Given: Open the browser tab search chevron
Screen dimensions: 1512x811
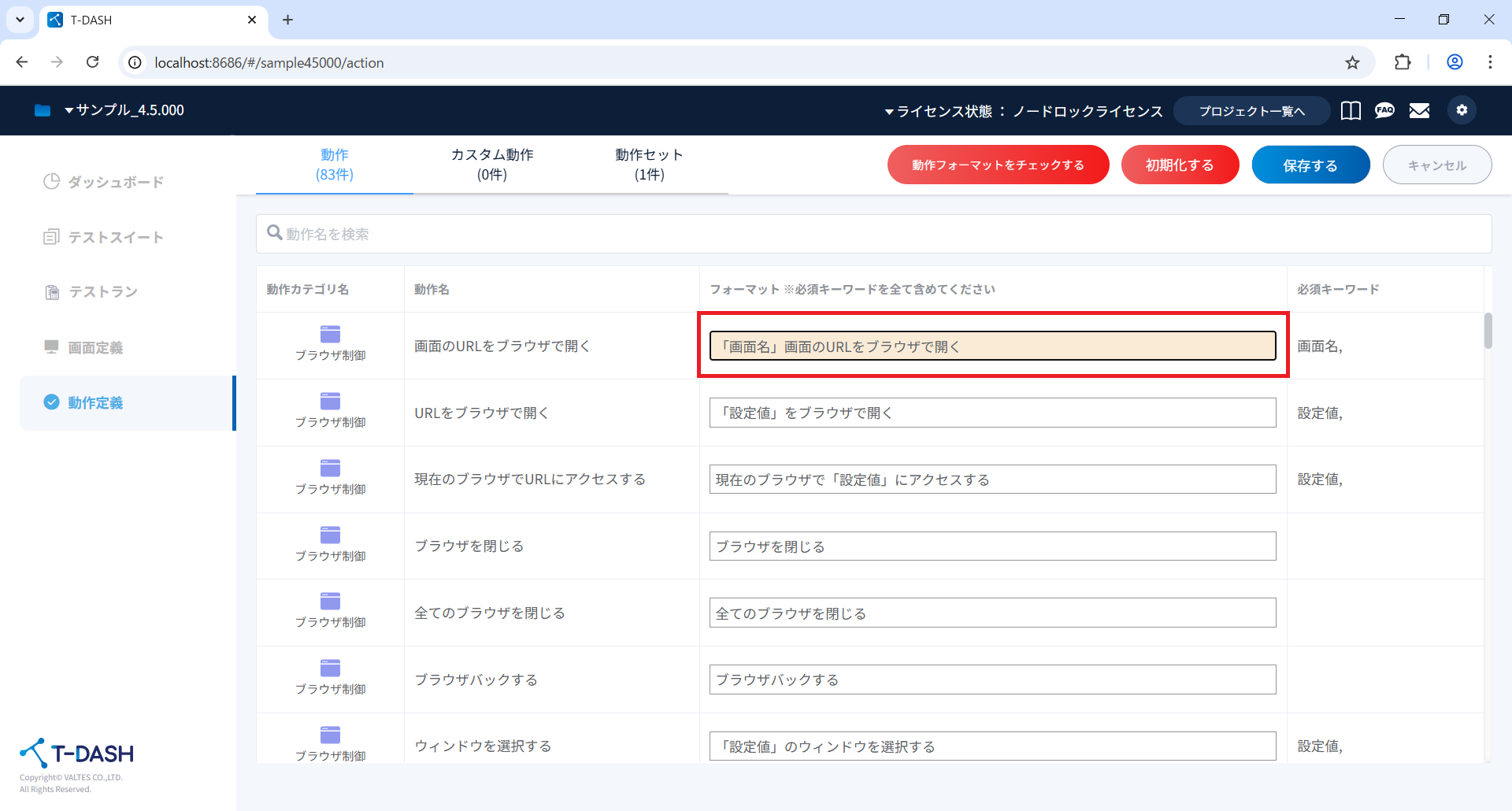Looking at the screenshot, I should coord(20,20).
